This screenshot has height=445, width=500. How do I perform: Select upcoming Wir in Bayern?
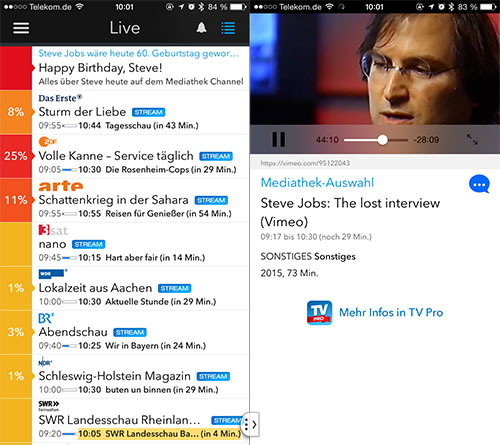click(x=155, y=346)
